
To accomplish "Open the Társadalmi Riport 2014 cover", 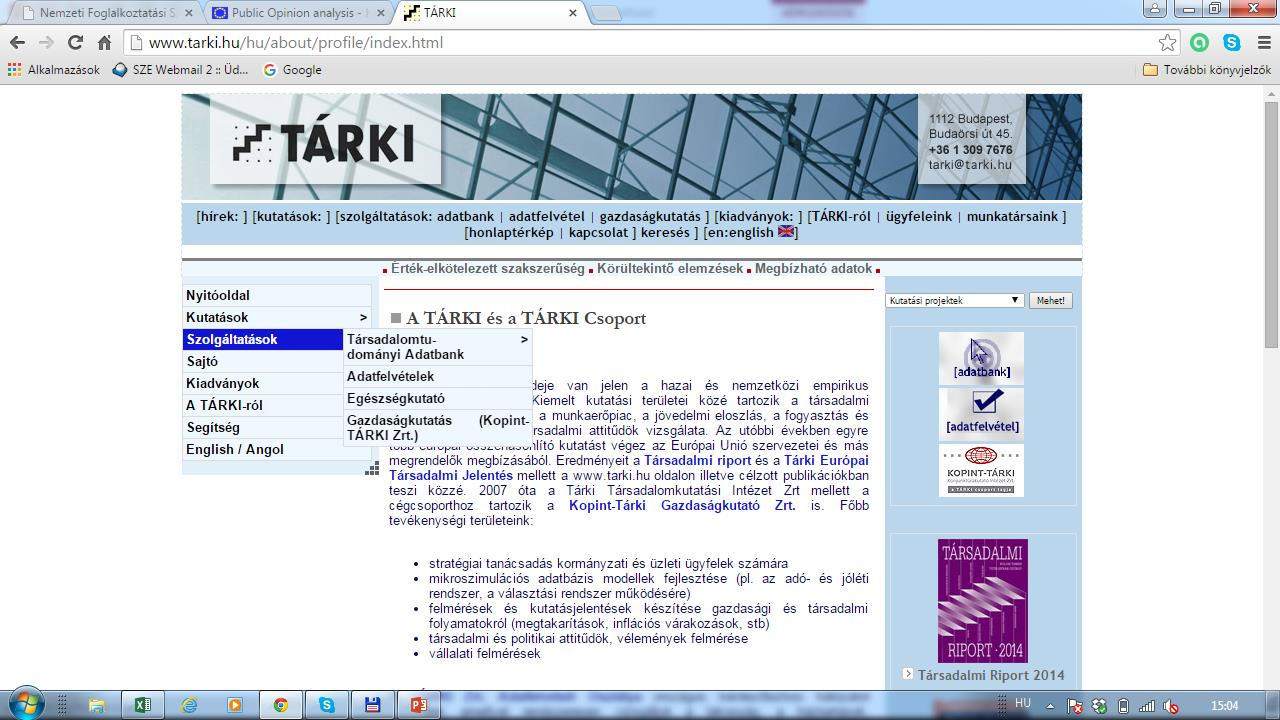I will (x=982, y=600).
